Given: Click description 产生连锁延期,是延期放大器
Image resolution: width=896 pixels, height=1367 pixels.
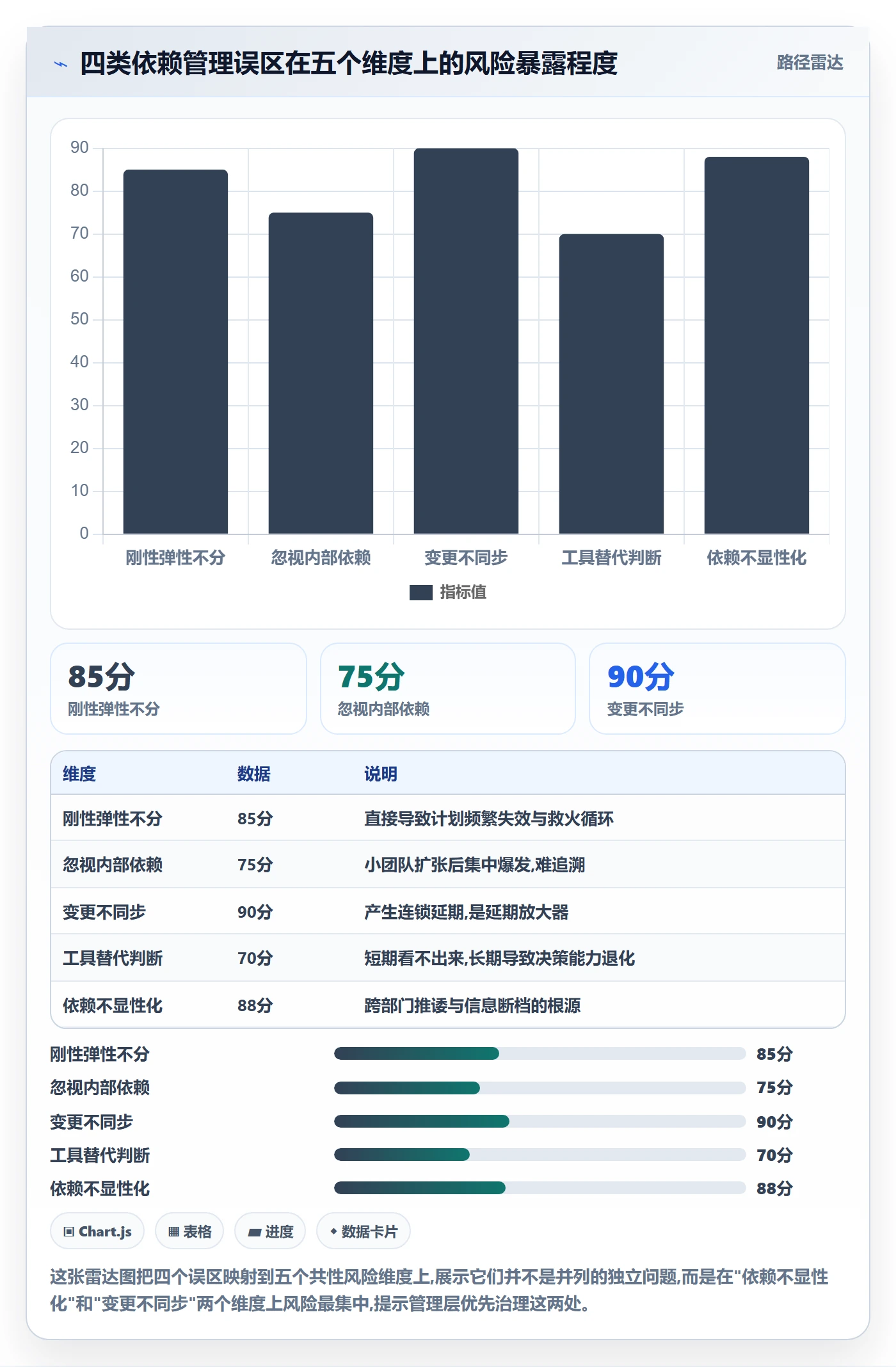Looking at the screenshot, I should tap(467, 912).
